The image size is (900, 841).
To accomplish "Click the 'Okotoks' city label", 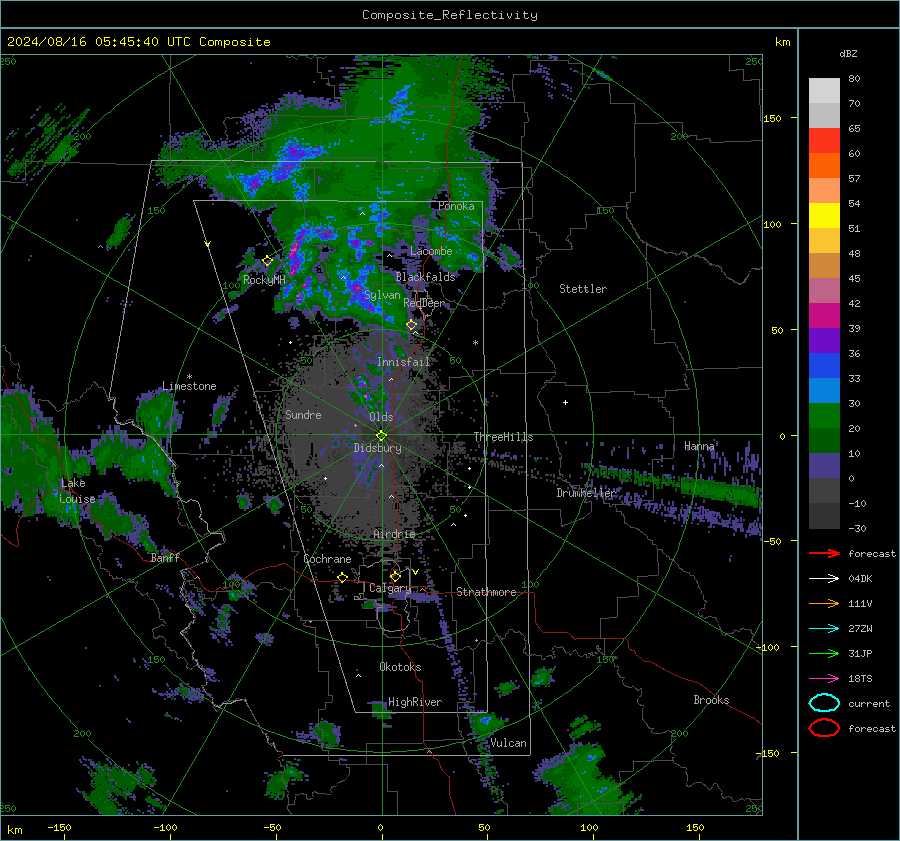I will click(x=400, y=667).
